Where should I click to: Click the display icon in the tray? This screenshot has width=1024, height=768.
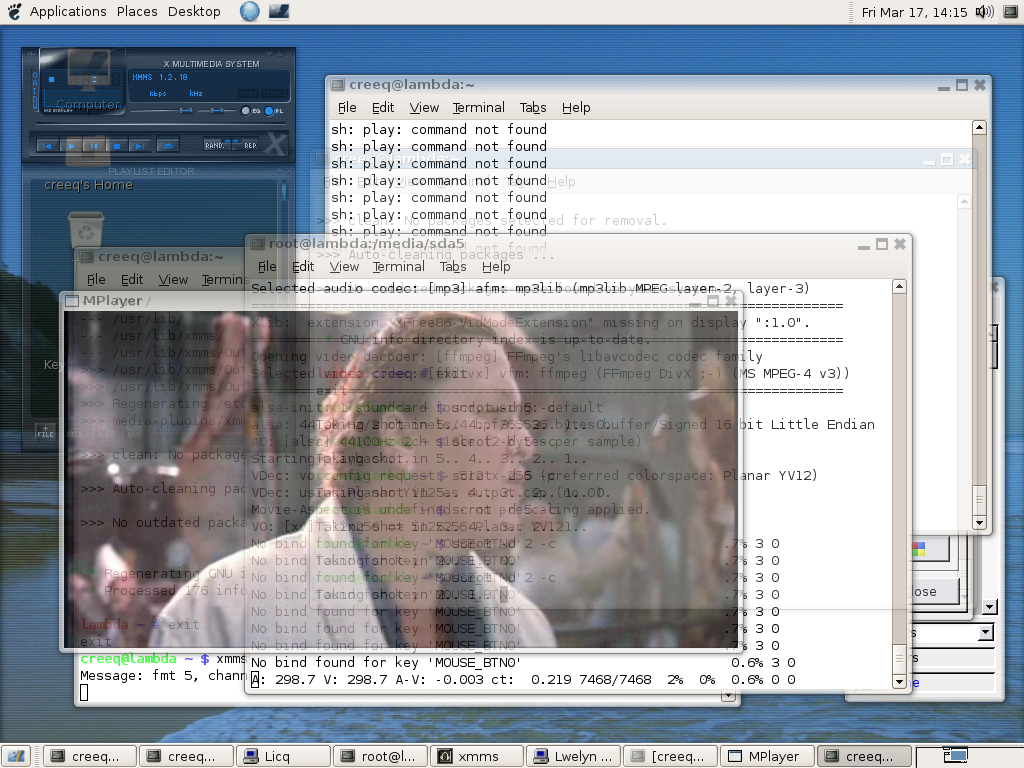1010,12
